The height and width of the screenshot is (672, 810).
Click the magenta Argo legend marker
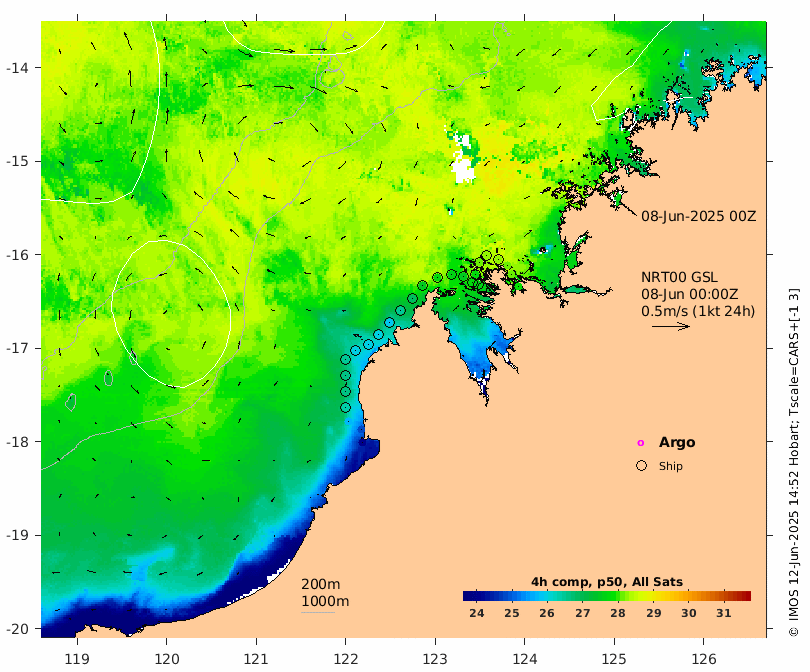point(641,443)
